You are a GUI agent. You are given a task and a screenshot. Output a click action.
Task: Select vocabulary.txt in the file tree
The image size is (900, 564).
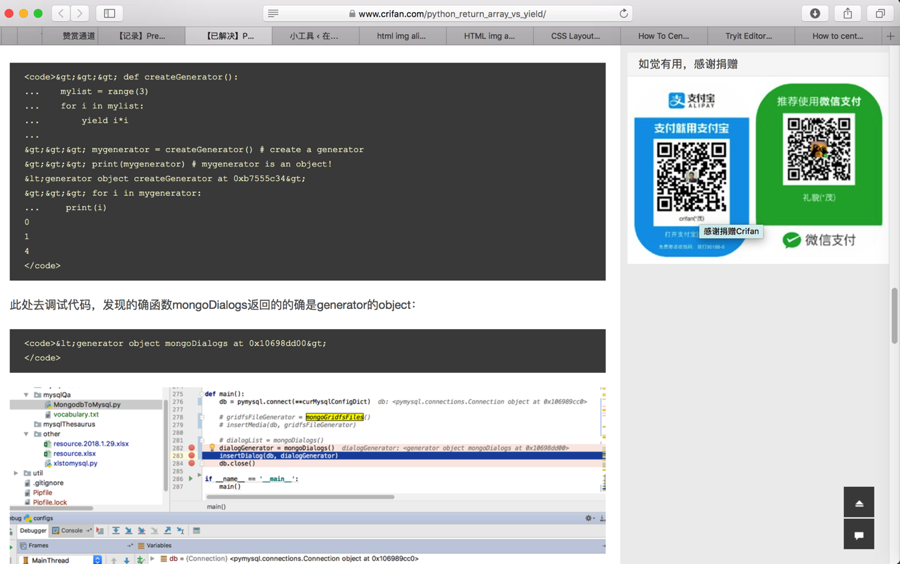tap(76, 414)
